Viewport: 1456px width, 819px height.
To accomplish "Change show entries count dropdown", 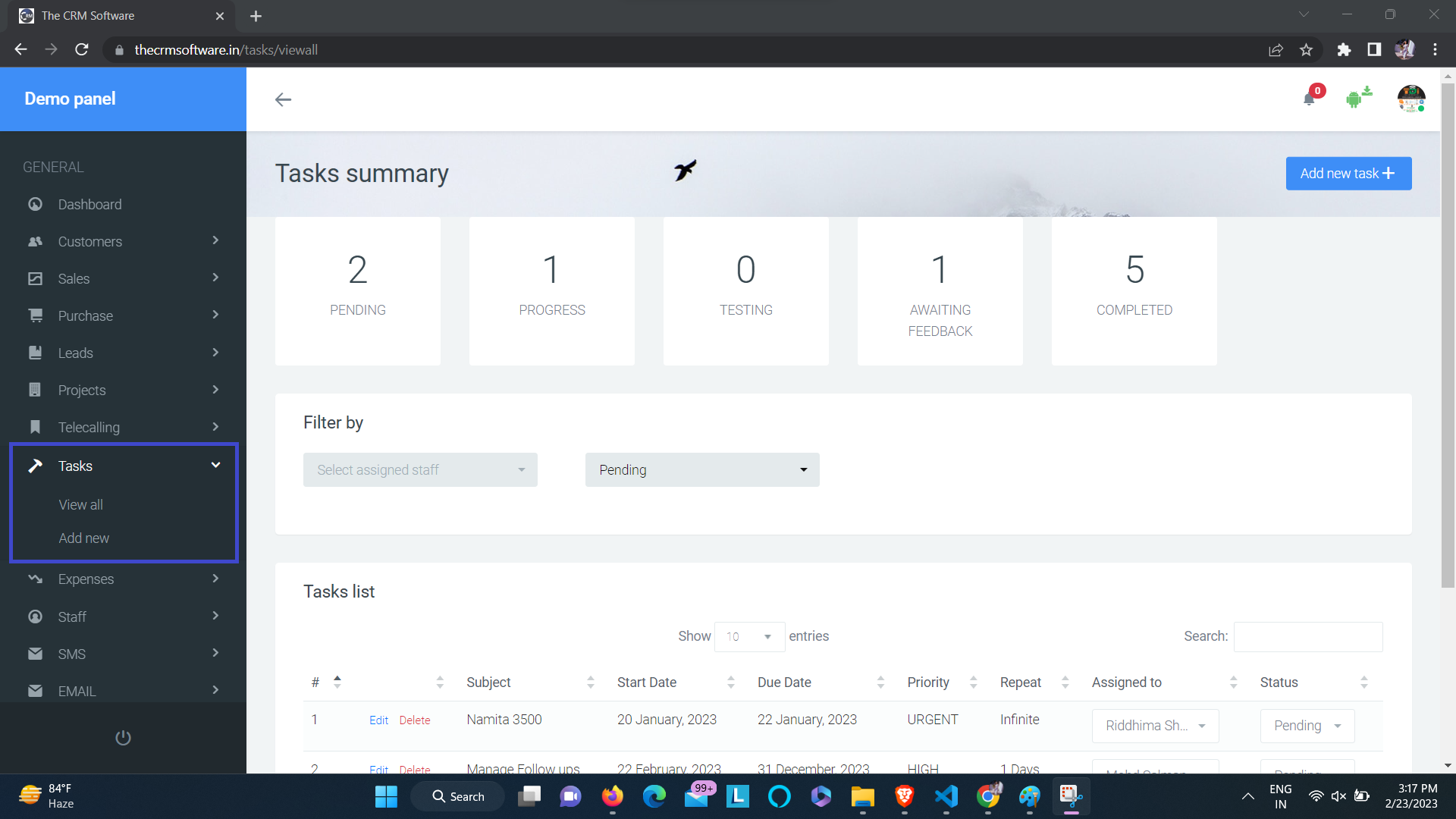I will 748,637.
